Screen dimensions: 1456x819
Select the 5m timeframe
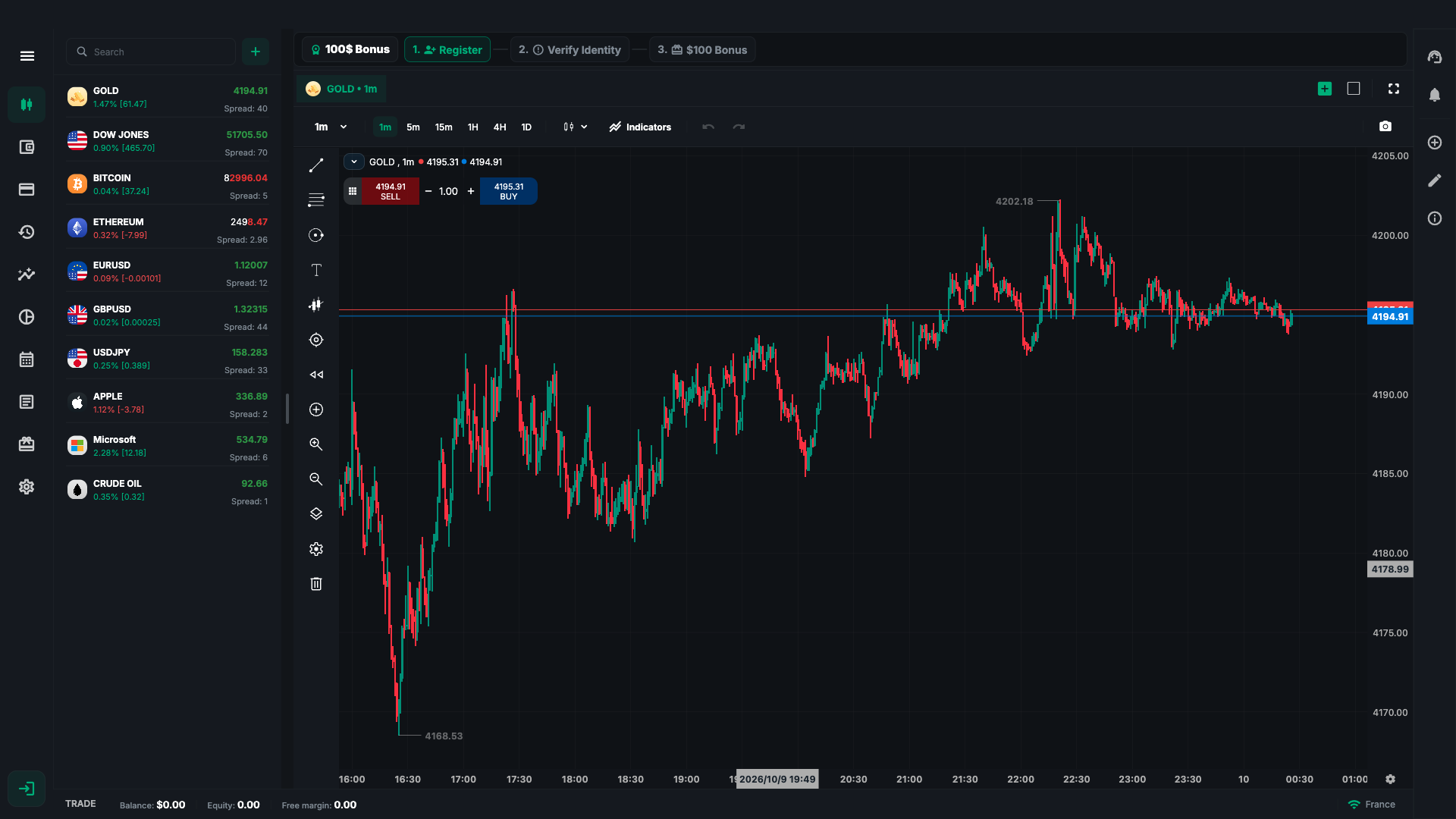tap(413, 127)
